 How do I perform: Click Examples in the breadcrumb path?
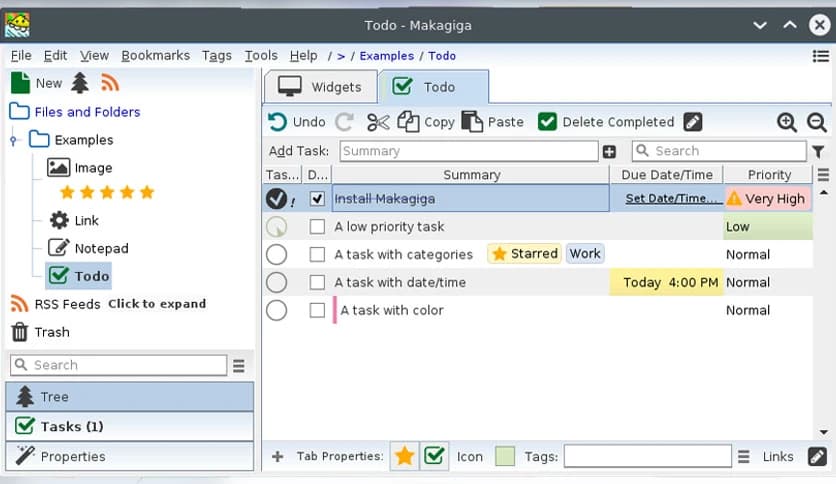pyautogui.click(x=387, y=56)
